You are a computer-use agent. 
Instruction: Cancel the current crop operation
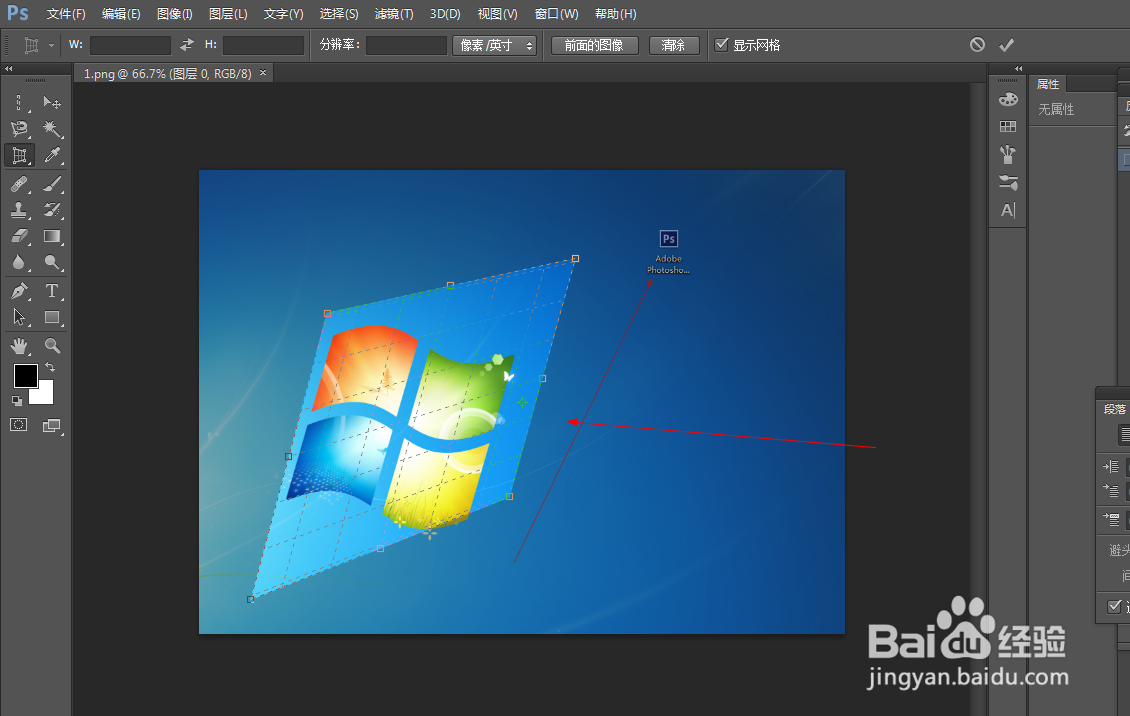coord(977,45)
